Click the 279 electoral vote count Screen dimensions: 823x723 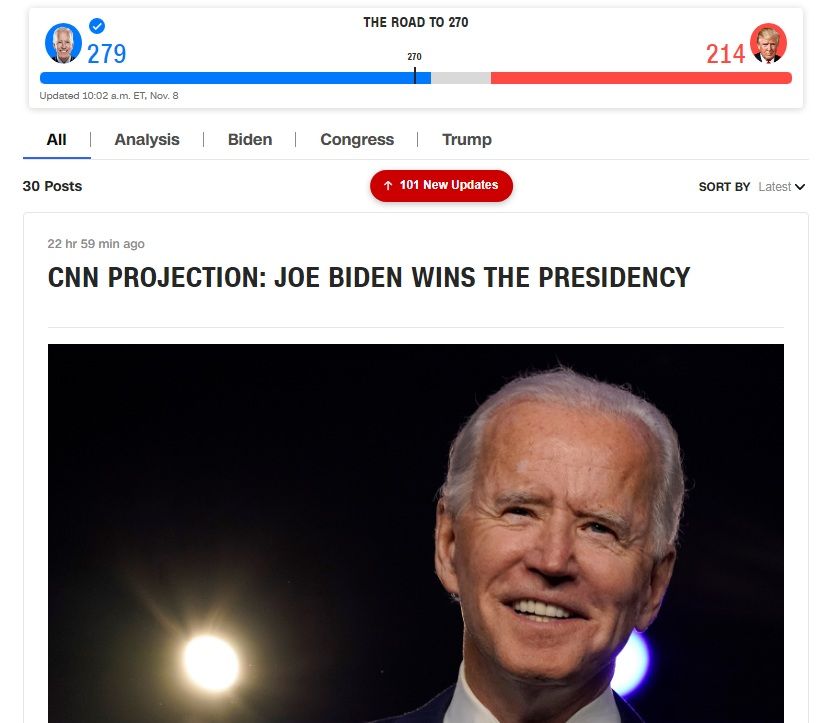(107, 54)
